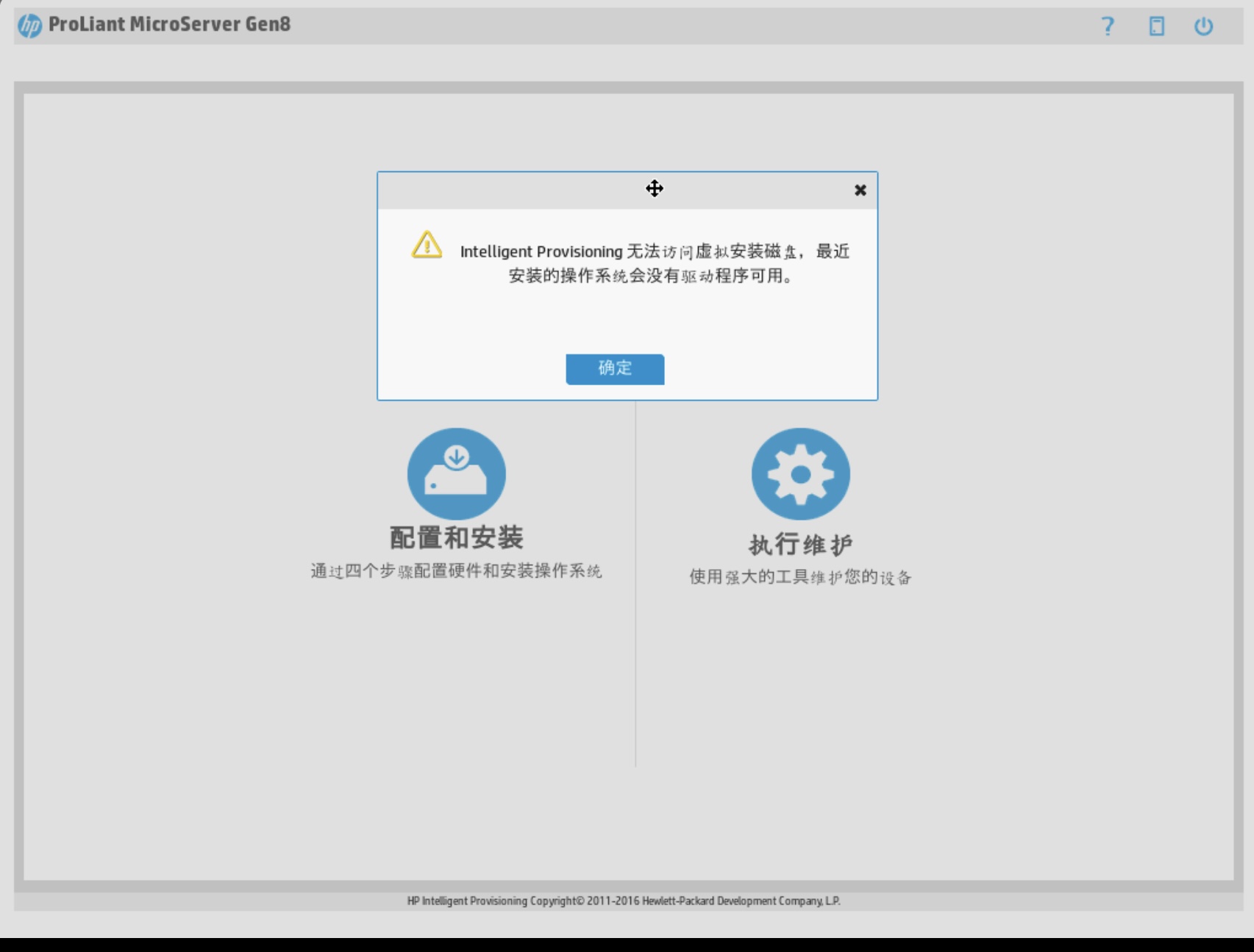Open the 执行维护 gear icon
Image resolution: width=1254 pixels, height=952 pixels.
coord(801,474)
